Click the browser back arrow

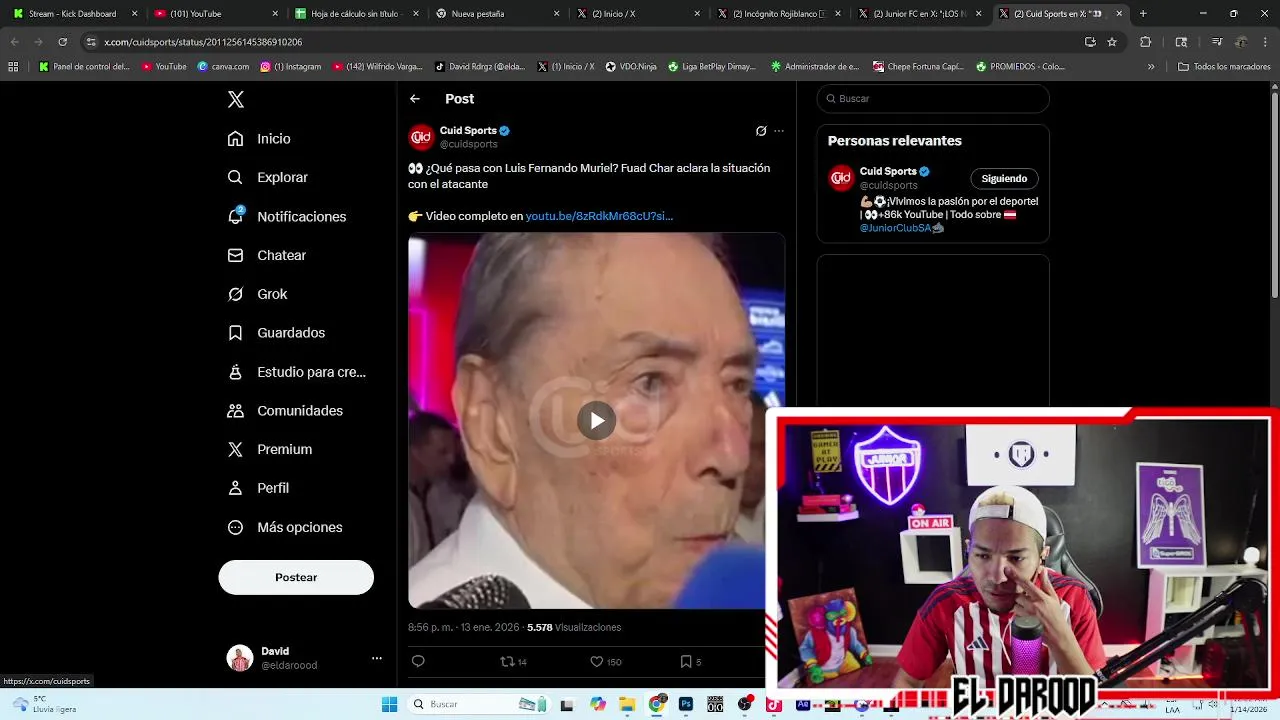[14, 42]
